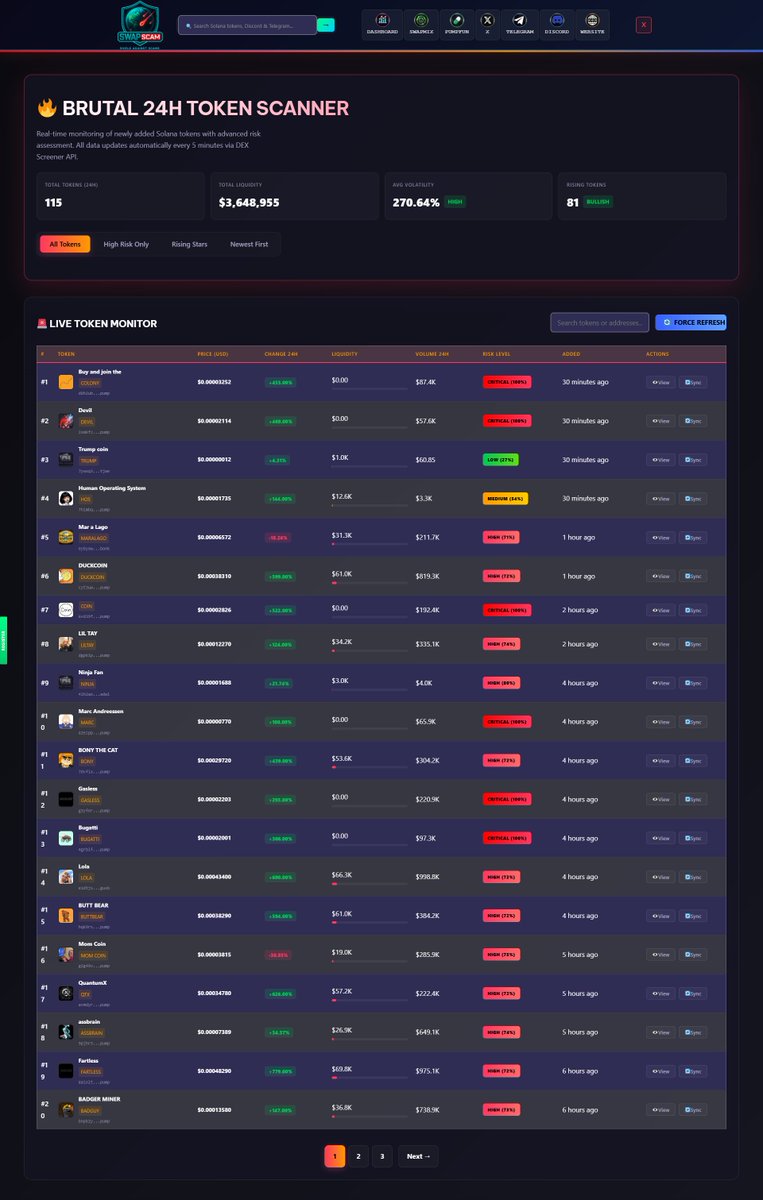Select the Rising Stars filter tab
The width and height of the screenshot is (763, 1200).
point(189,244)
